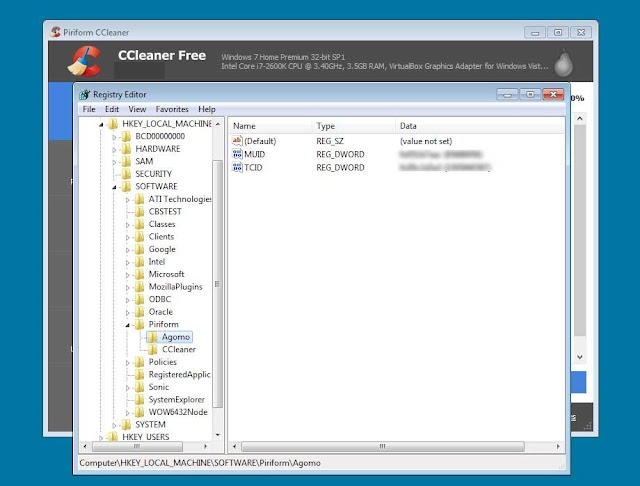This screenshot has height=486, width=640.
Task: Open the View menu in Registry Editor
Action: coord(137,109)
